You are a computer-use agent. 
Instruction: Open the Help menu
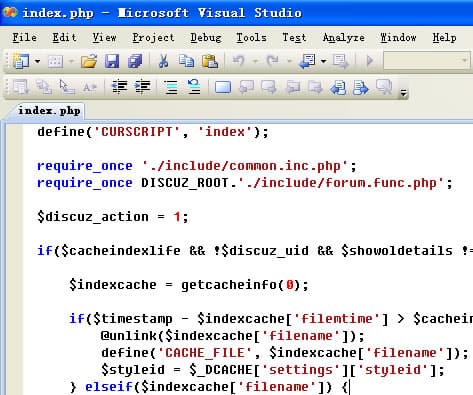[444, 38]
